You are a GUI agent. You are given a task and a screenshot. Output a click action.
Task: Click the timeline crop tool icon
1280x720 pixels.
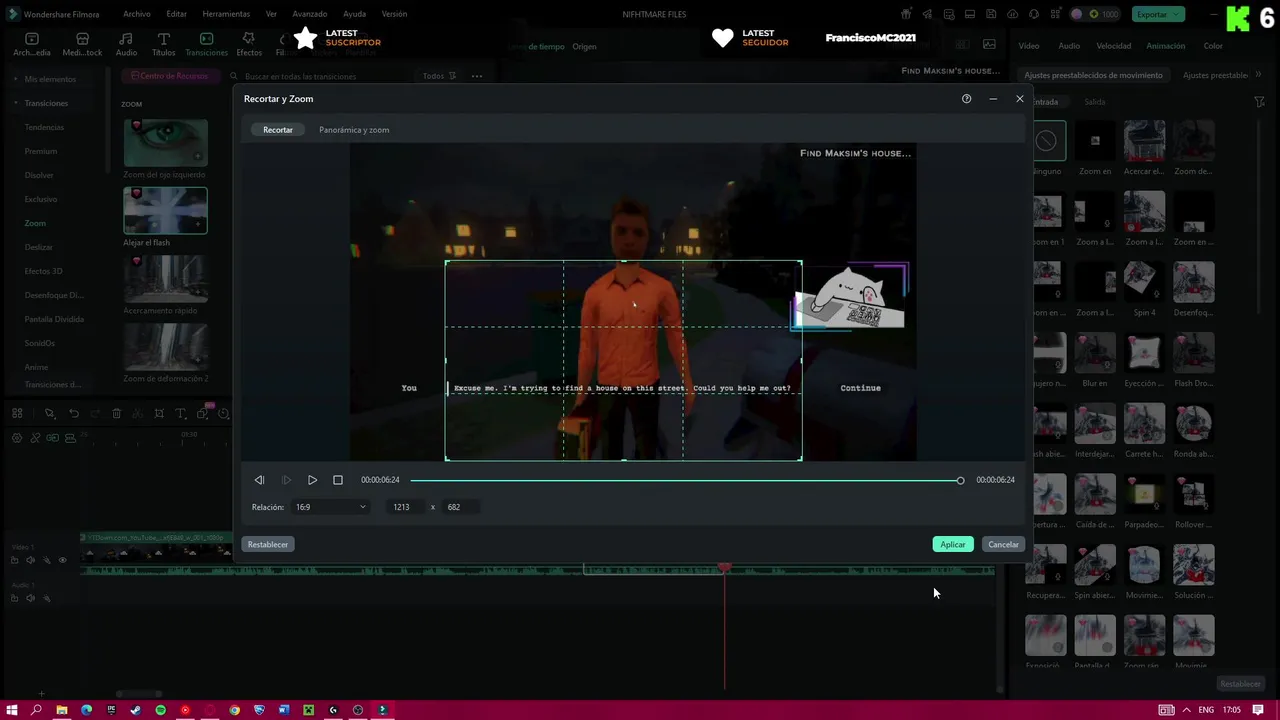159,414
